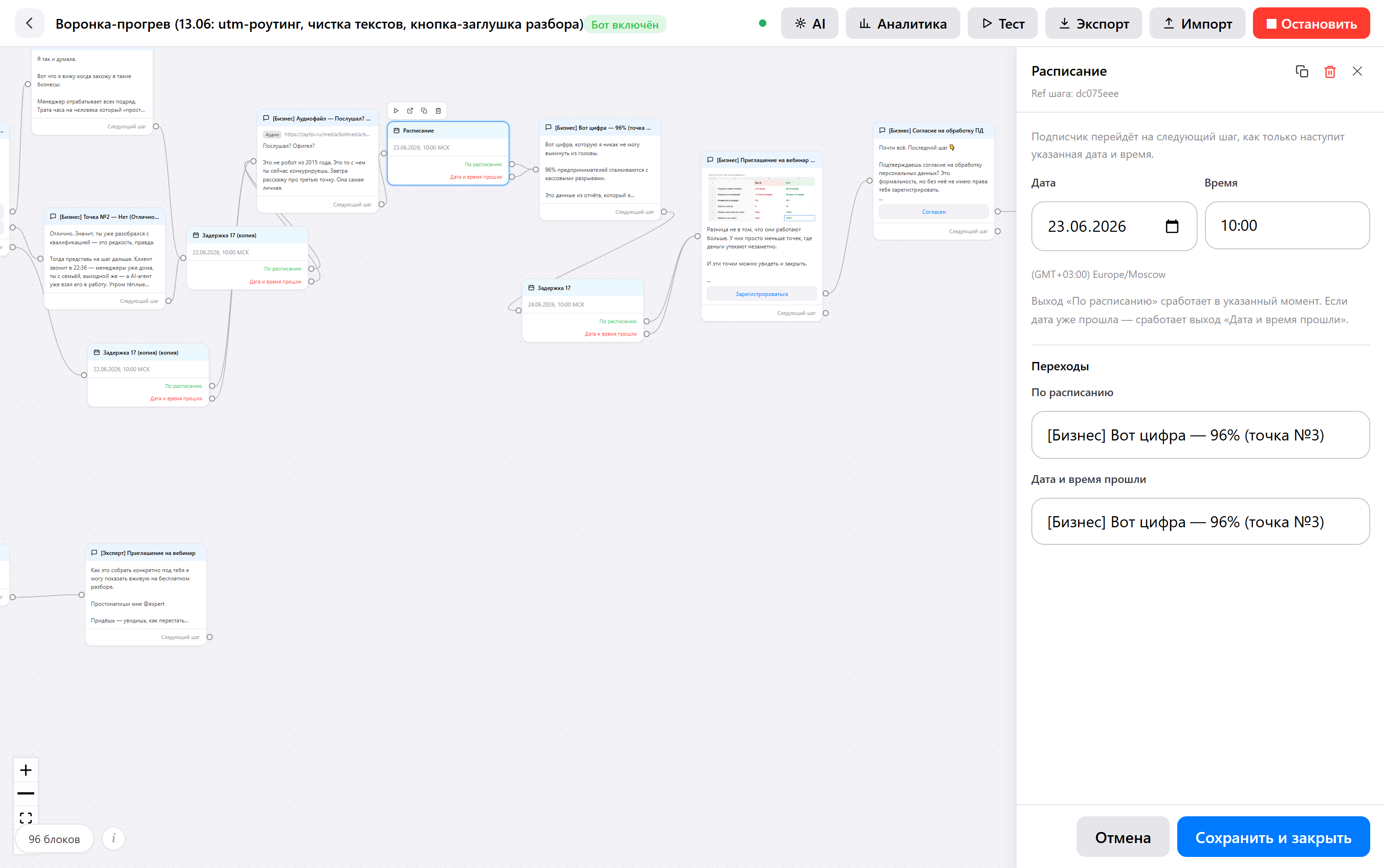Click the По расписанию label on the Задержка 17 node

click(x=618, y=321)
